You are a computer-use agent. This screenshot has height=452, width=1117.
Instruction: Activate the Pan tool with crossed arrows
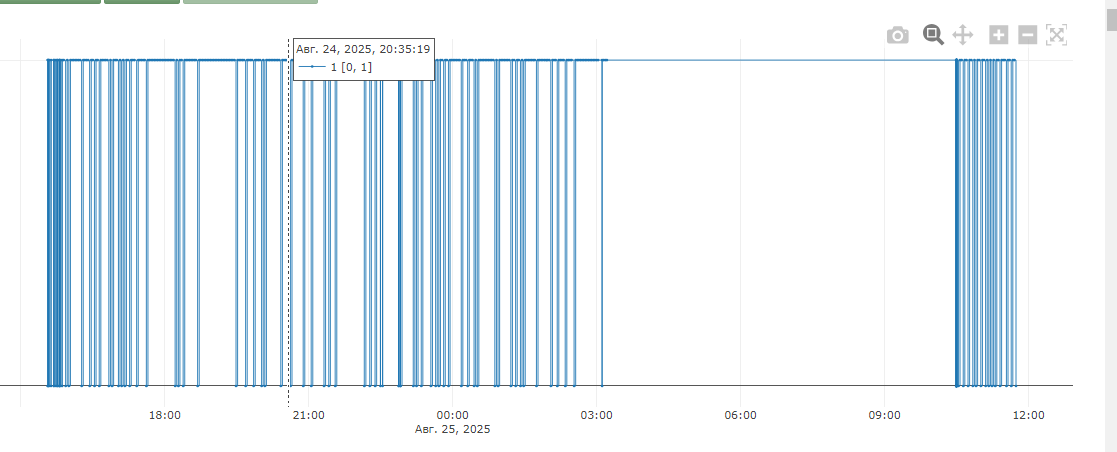pos(963,36)
